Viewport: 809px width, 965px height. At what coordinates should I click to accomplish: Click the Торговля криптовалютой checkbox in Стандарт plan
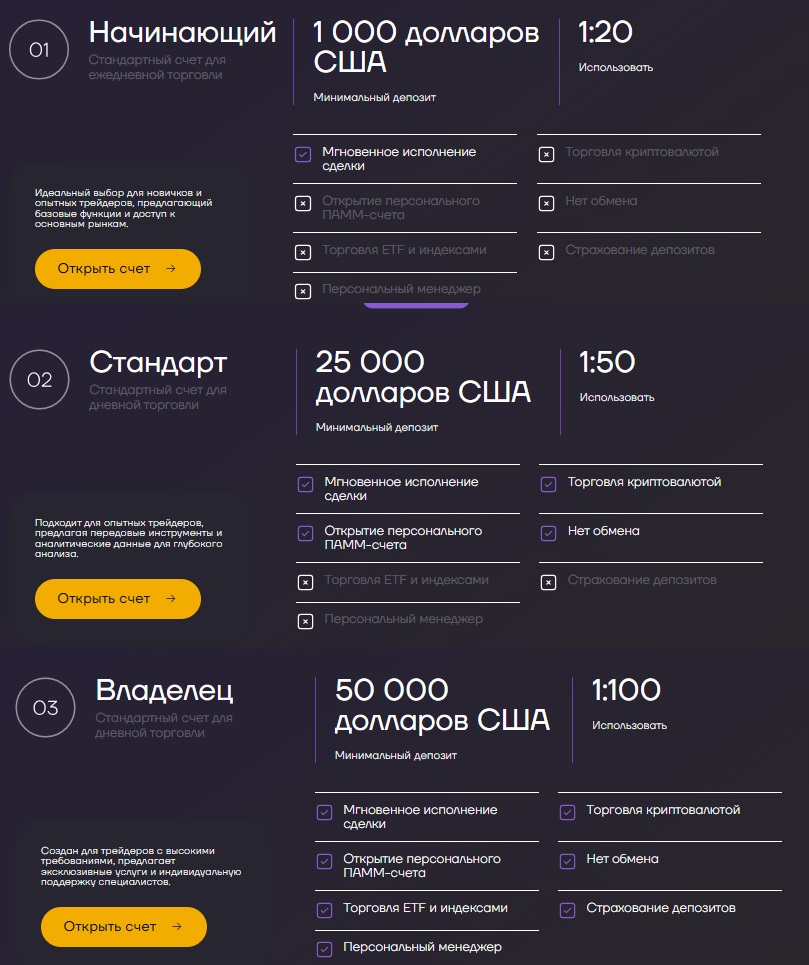click(548, 484)
